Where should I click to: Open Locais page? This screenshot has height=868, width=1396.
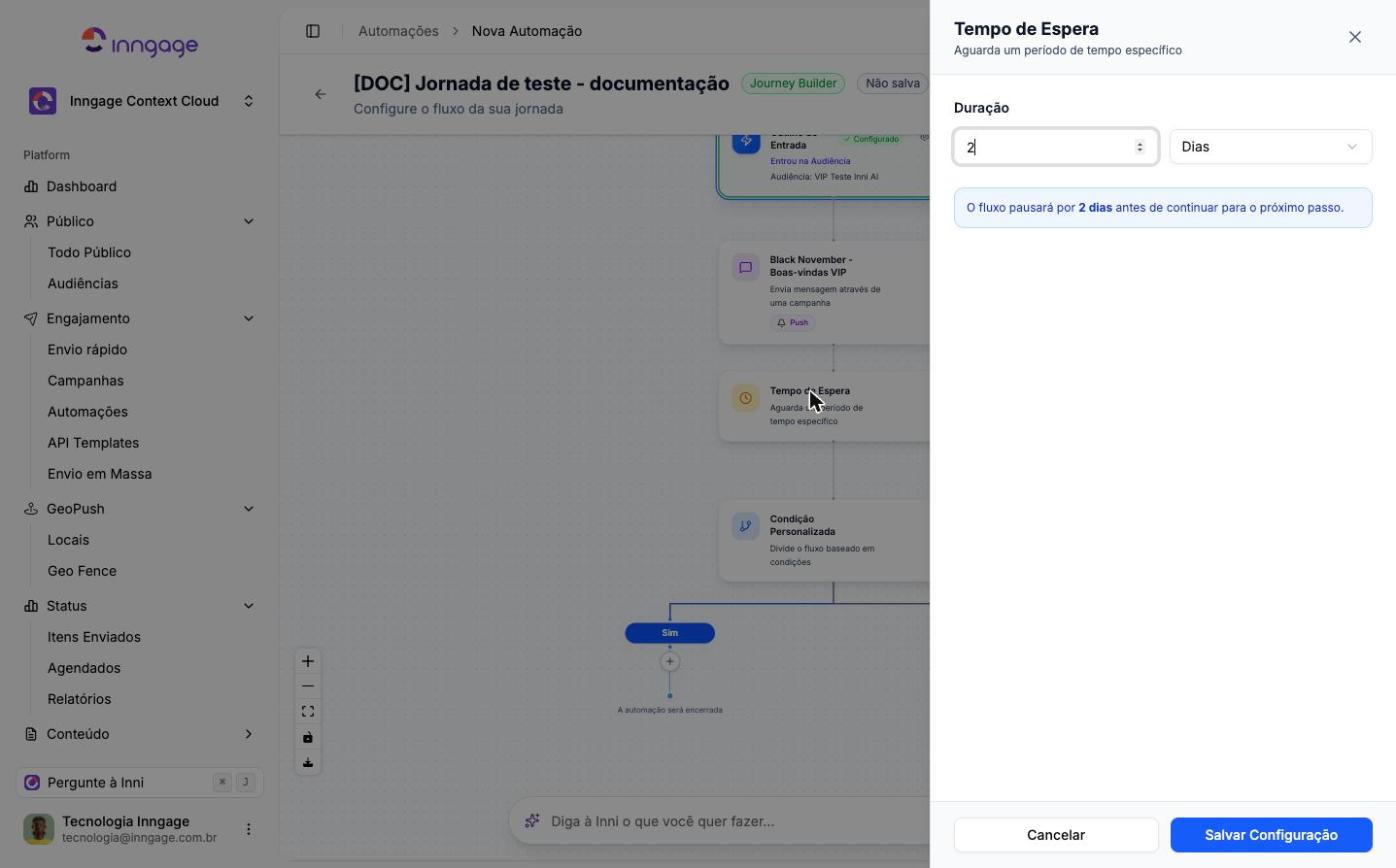tap(68, 539)
